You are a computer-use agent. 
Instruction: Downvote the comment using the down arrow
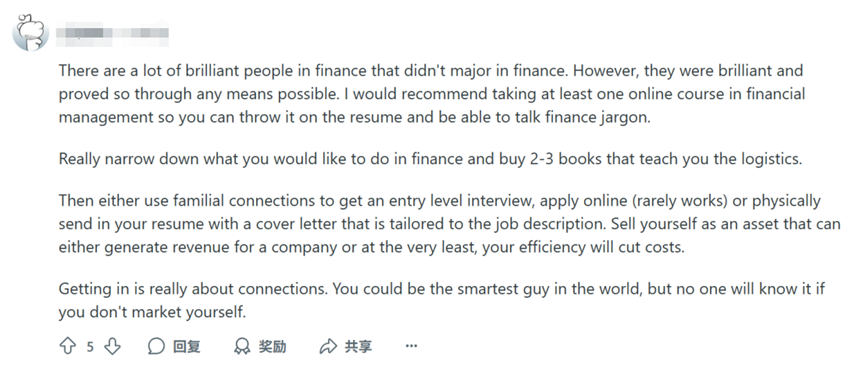[112, 346]
